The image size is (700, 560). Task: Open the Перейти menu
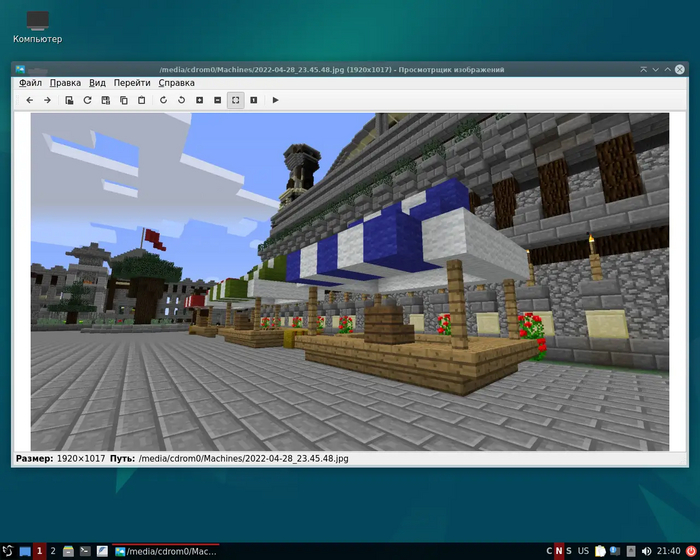pyautogui.click(x=132, y=83)
